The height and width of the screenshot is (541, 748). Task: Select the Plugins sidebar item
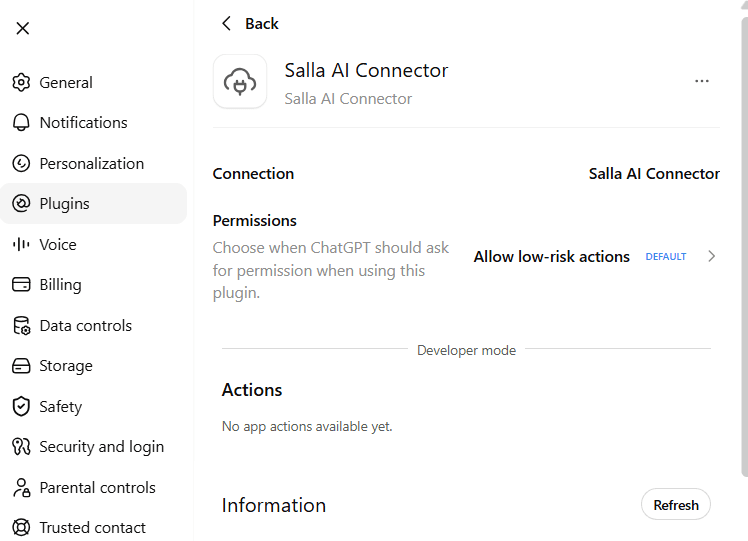(94, 204)
